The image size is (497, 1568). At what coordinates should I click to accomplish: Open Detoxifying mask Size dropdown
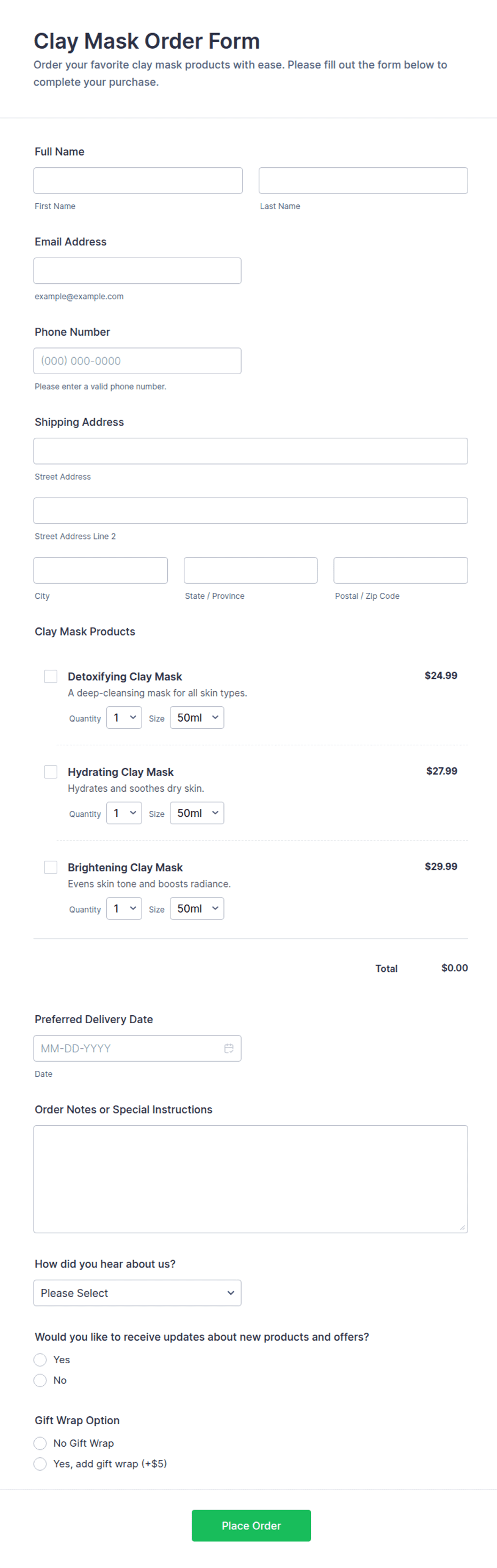coord(197,717)
